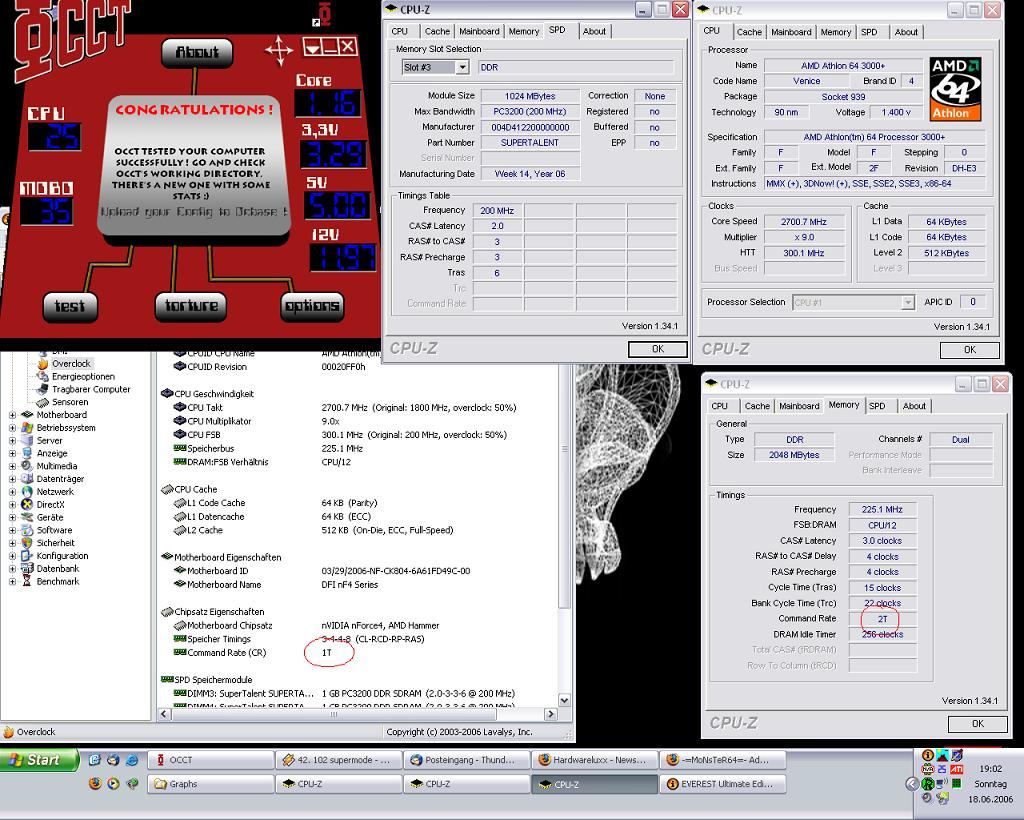
Task: Expand the Multimedia tree node
Action: point(12,466)
